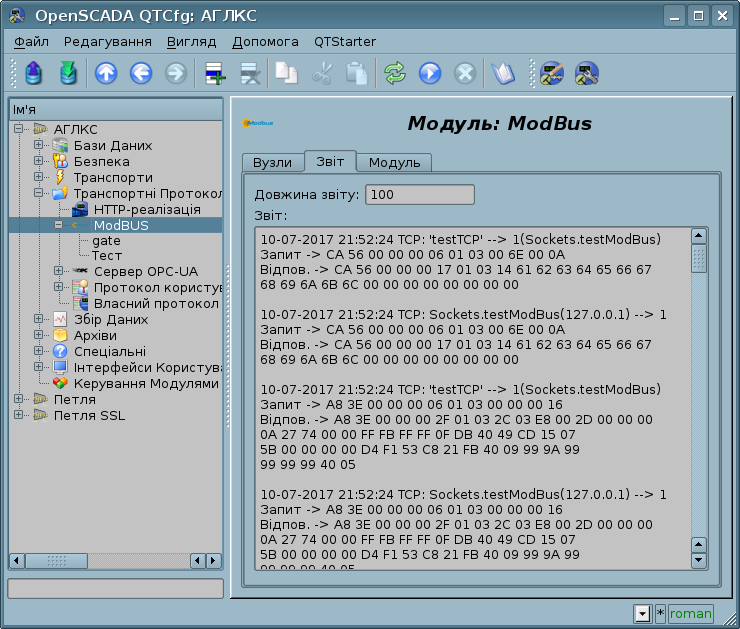This screenshot has width=740, height=629.
Task: Click the Спеціальні question mark icon
Action: pos(60,352)
